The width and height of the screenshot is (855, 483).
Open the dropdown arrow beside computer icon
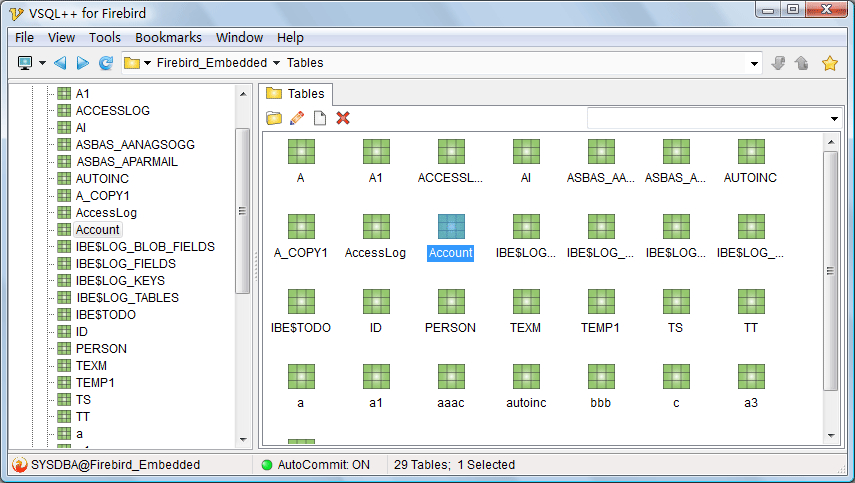click(43, 63)
